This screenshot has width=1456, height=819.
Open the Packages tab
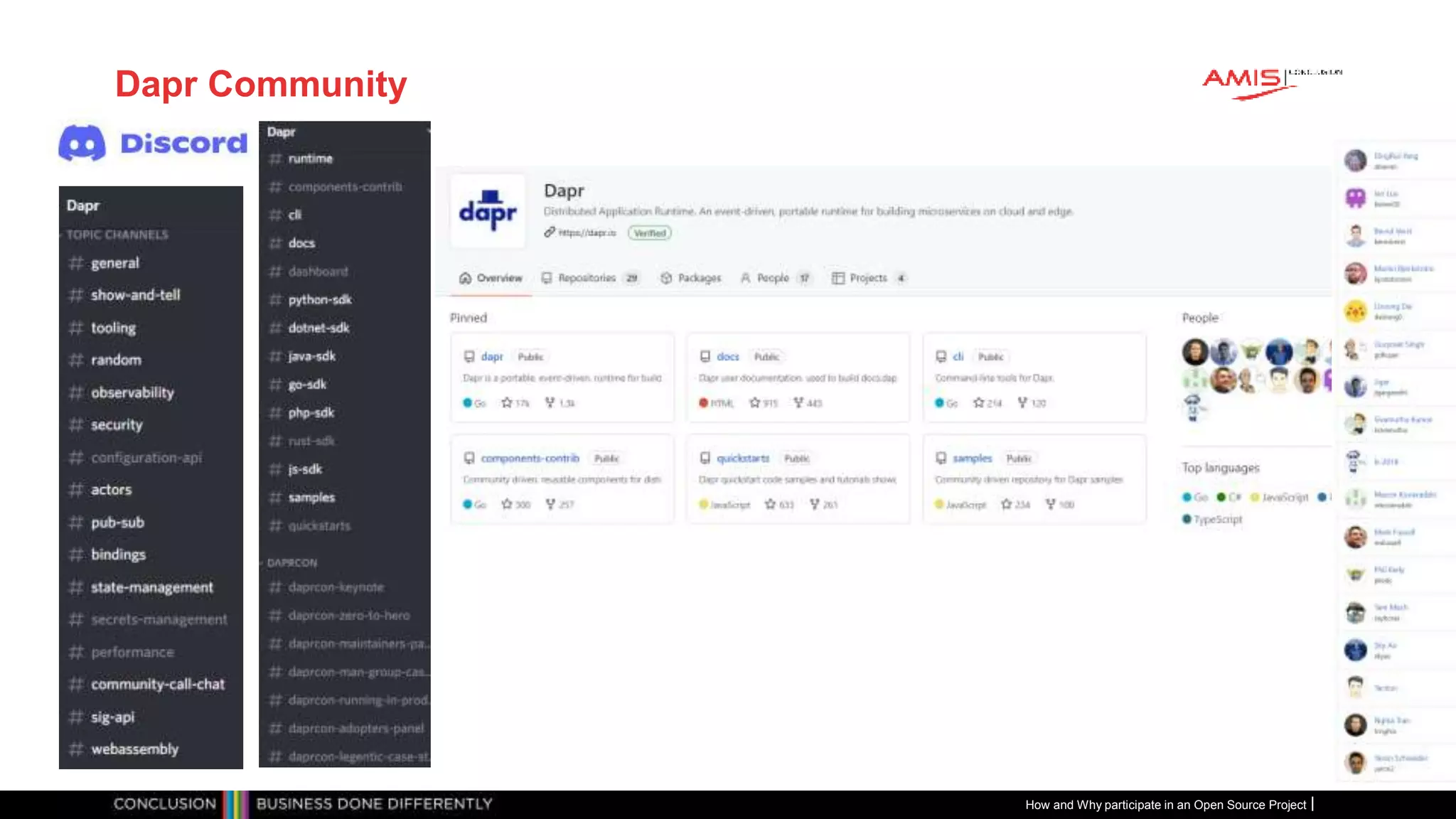click(691, 278)
